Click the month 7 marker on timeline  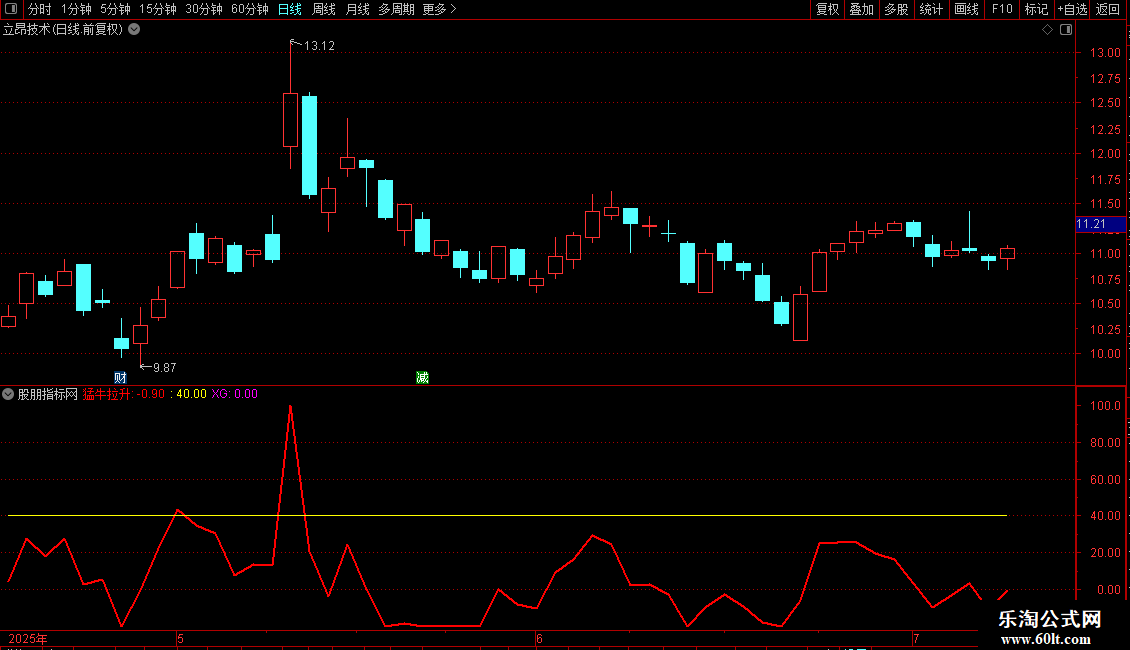[x=916, y=639]
